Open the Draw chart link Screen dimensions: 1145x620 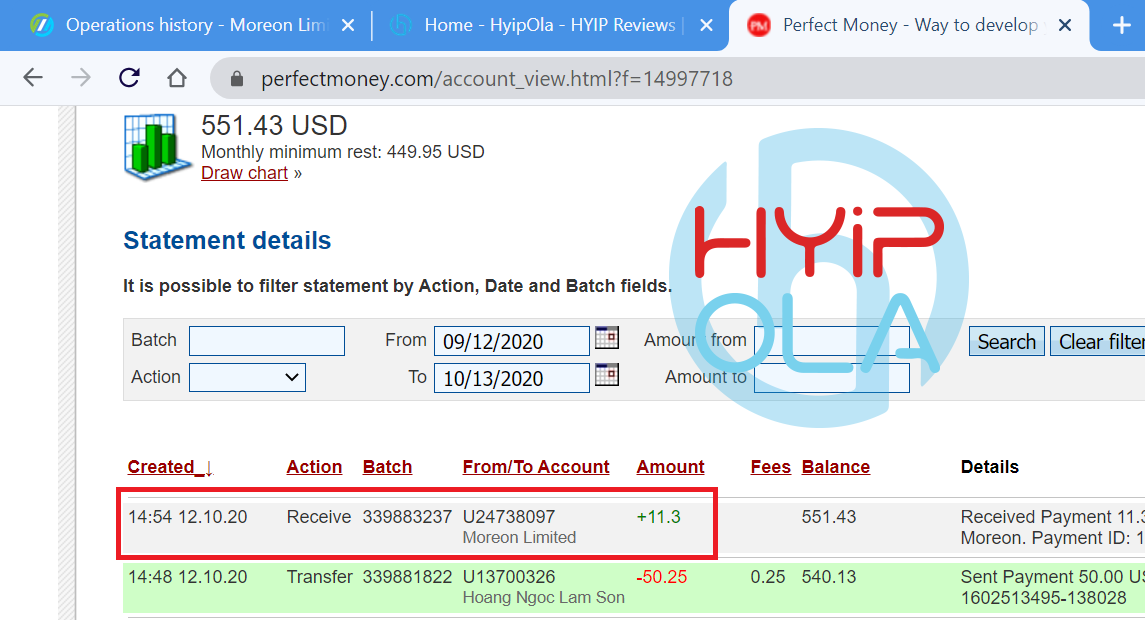click(245, 173)
